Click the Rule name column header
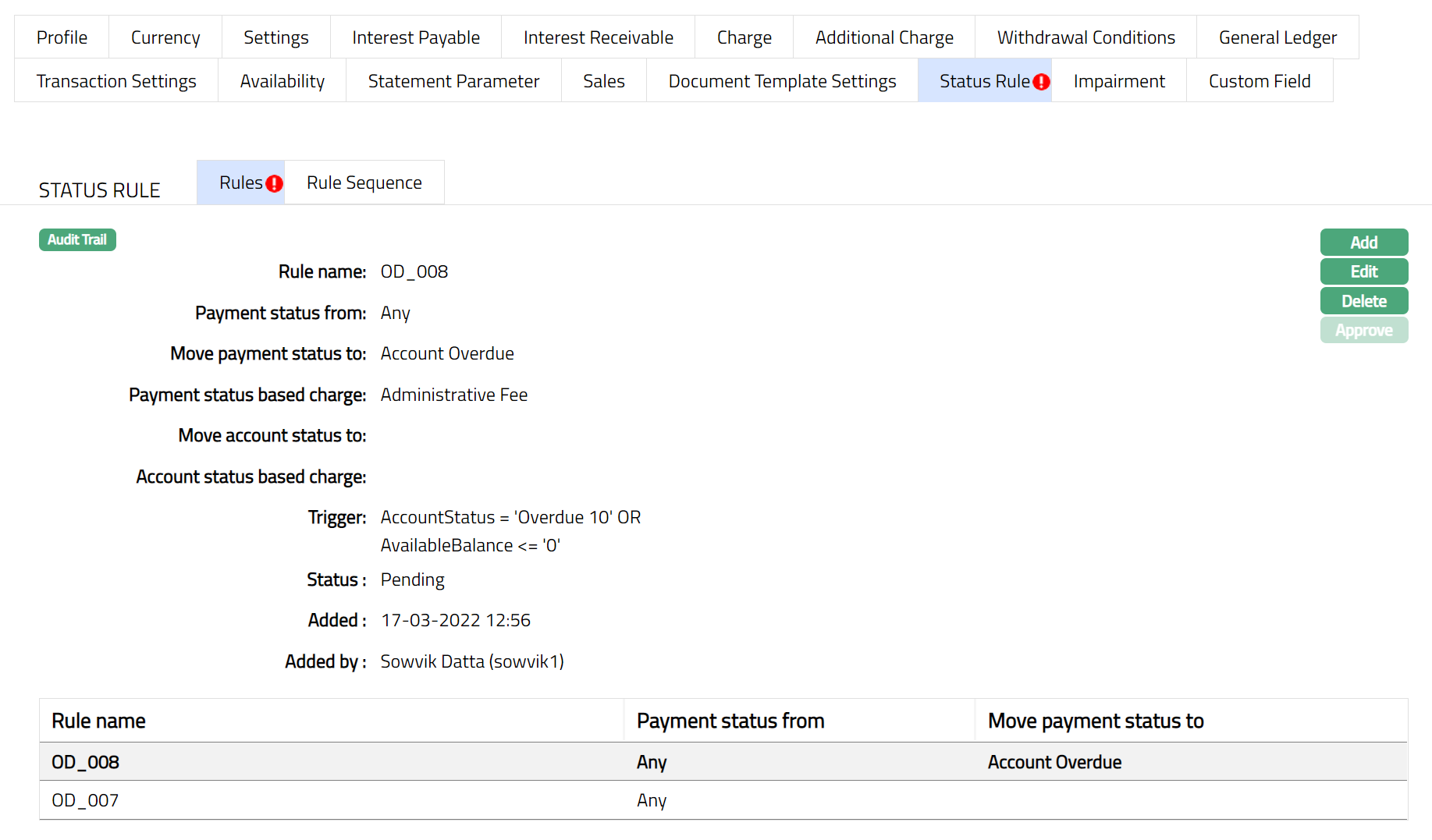 click(x=98, y=721)
